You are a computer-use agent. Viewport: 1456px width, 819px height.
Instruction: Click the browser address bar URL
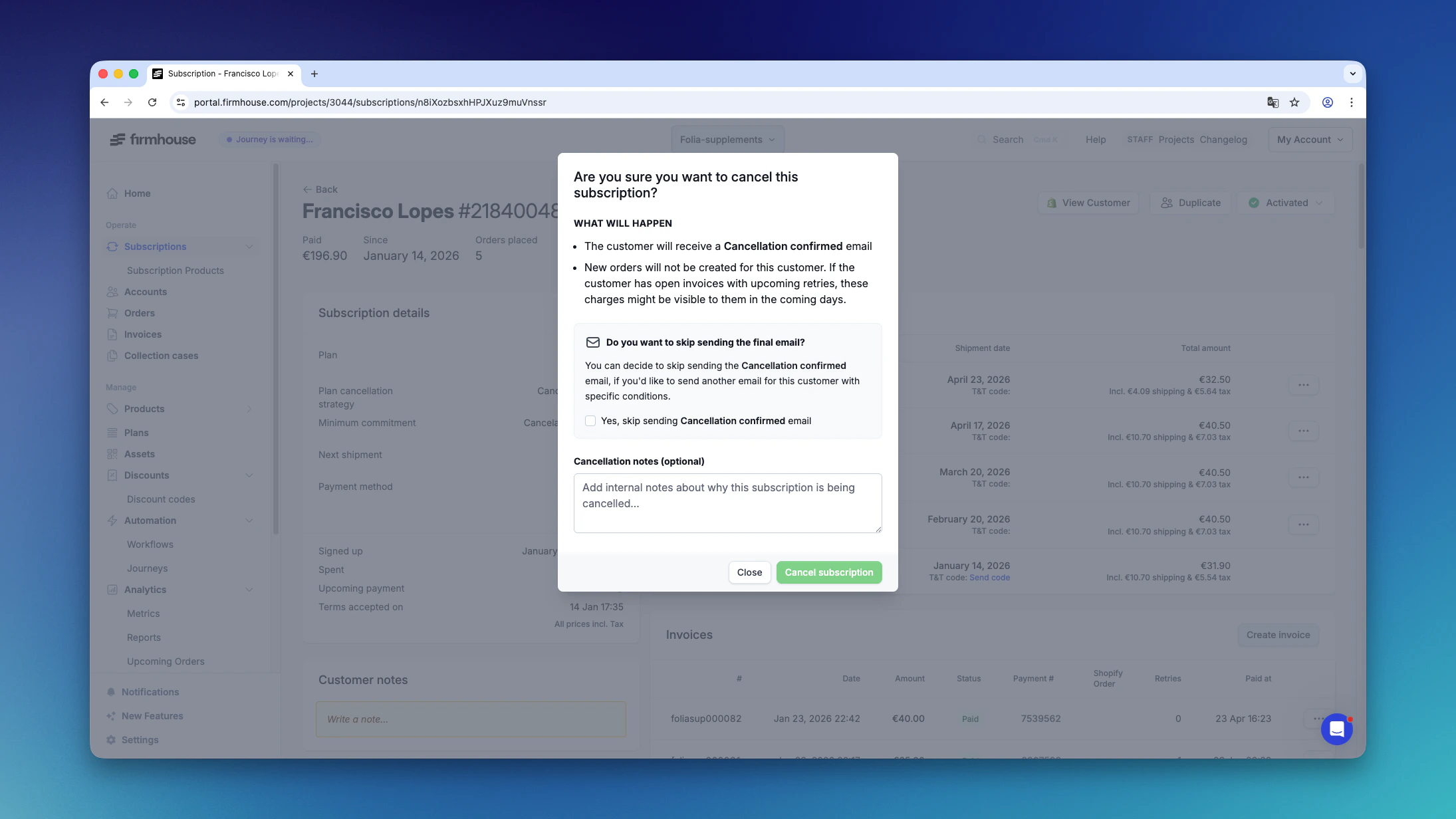click(370, 102)
